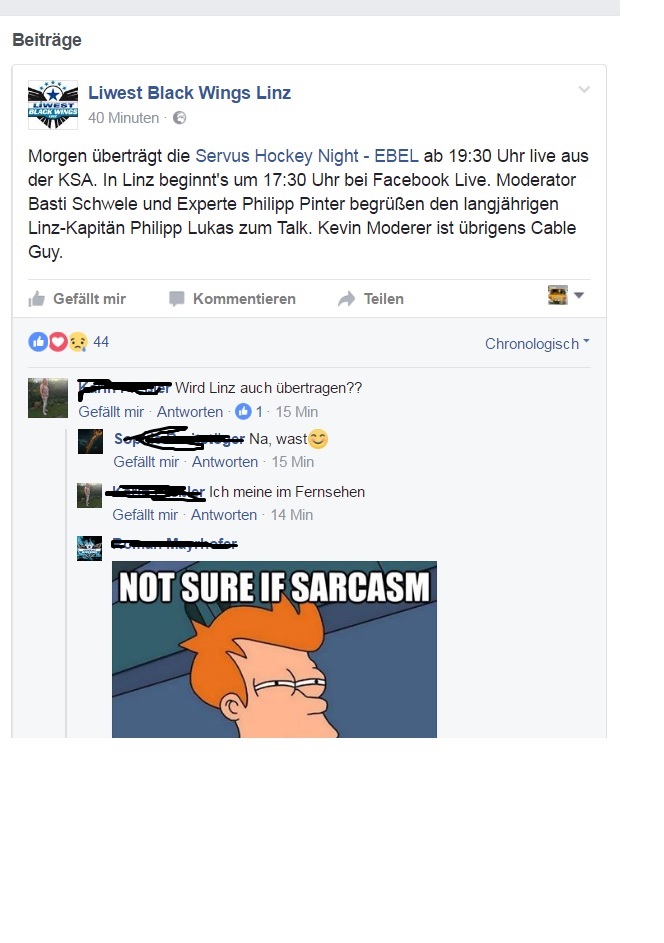
Task: Click the speech bubble Kommentieren icon
Action: [176, 299]
